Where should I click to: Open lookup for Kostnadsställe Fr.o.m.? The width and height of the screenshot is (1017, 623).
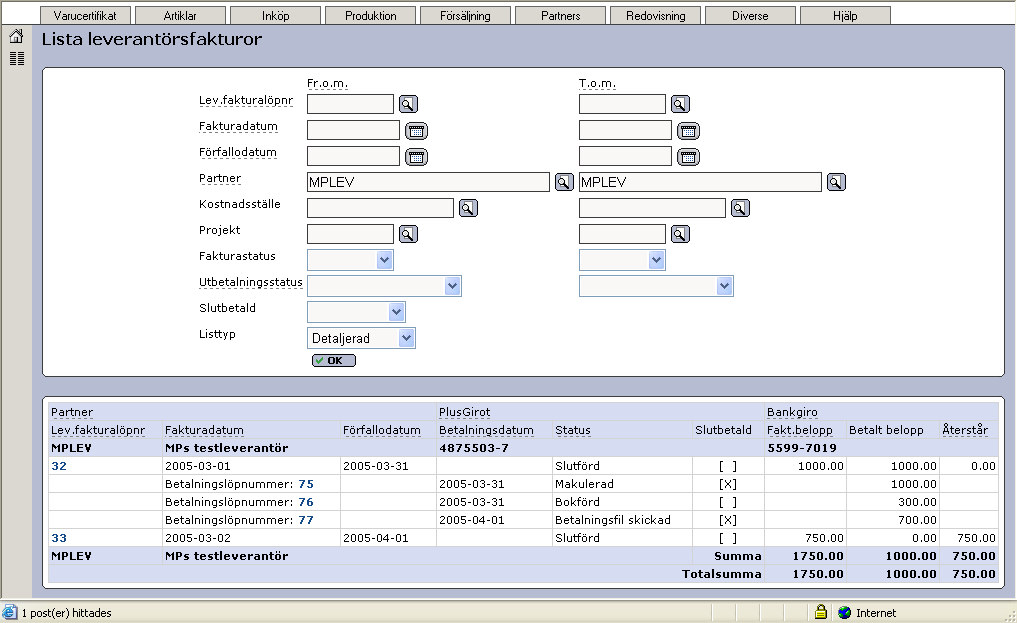tap(468, 208)
